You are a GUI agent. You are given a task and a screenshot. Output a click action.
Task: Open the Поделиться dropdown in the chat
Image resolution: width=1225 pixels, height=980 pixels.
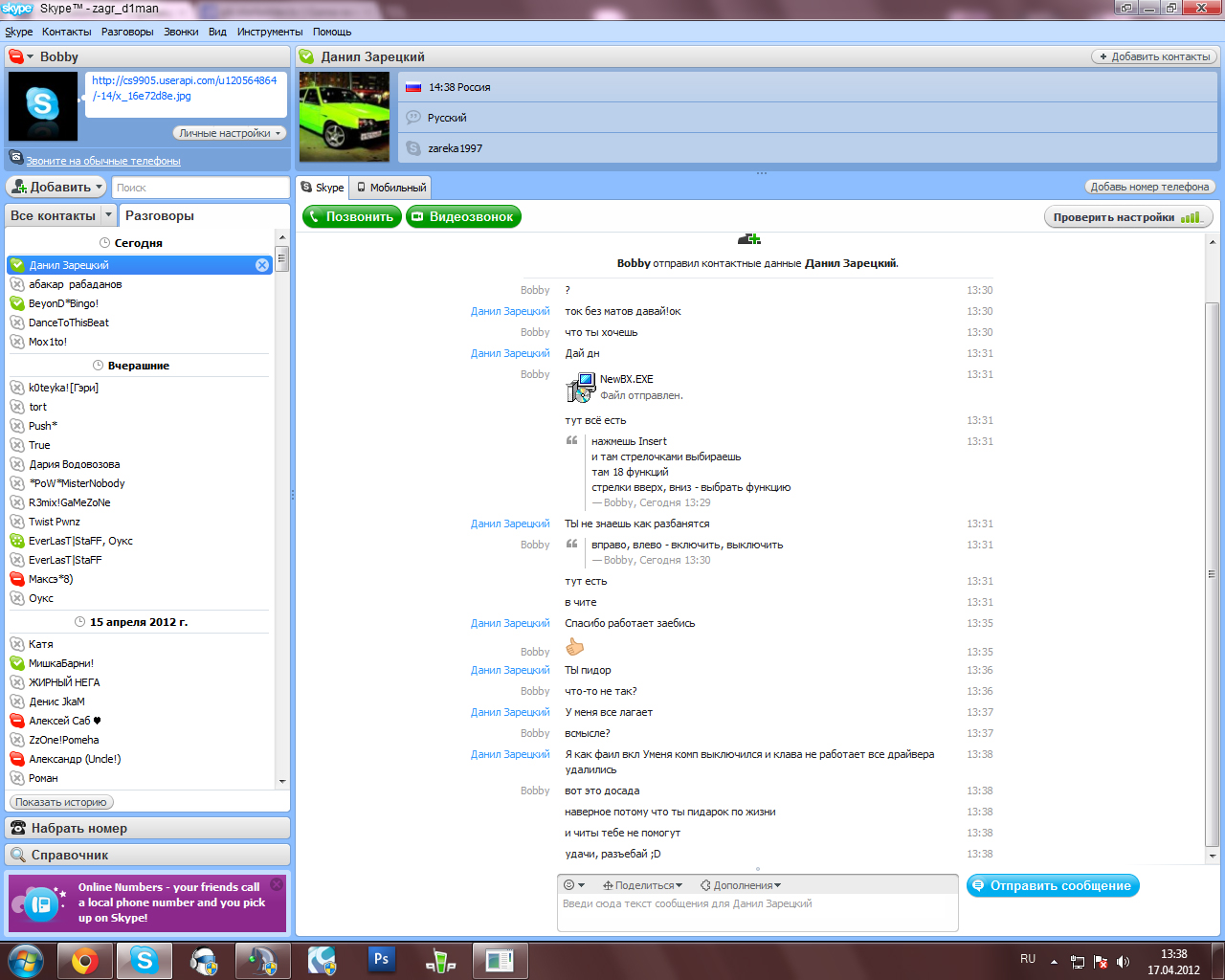643,885
